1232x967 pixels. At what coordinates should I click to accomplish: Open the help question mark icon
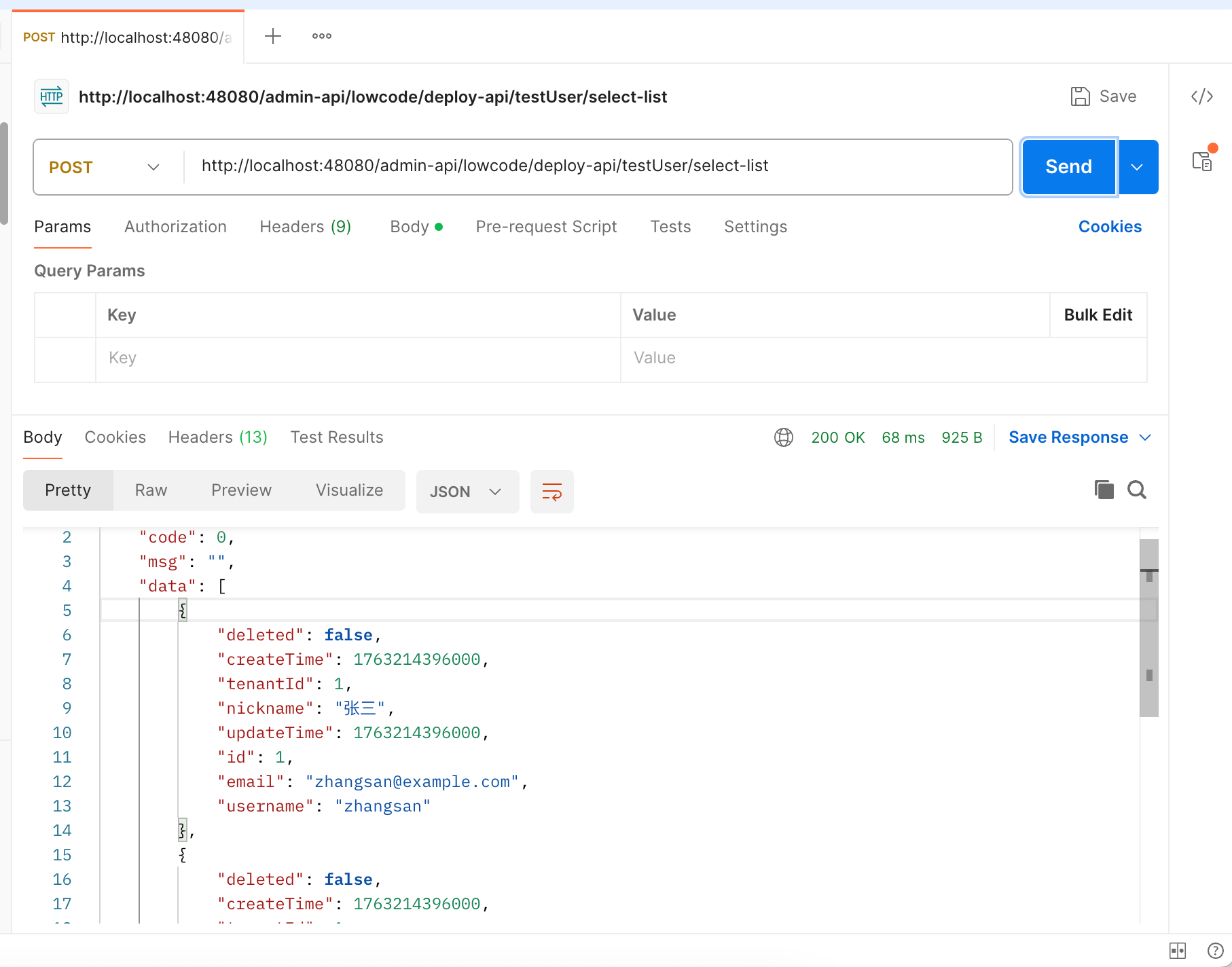[x=1215, y=951]
